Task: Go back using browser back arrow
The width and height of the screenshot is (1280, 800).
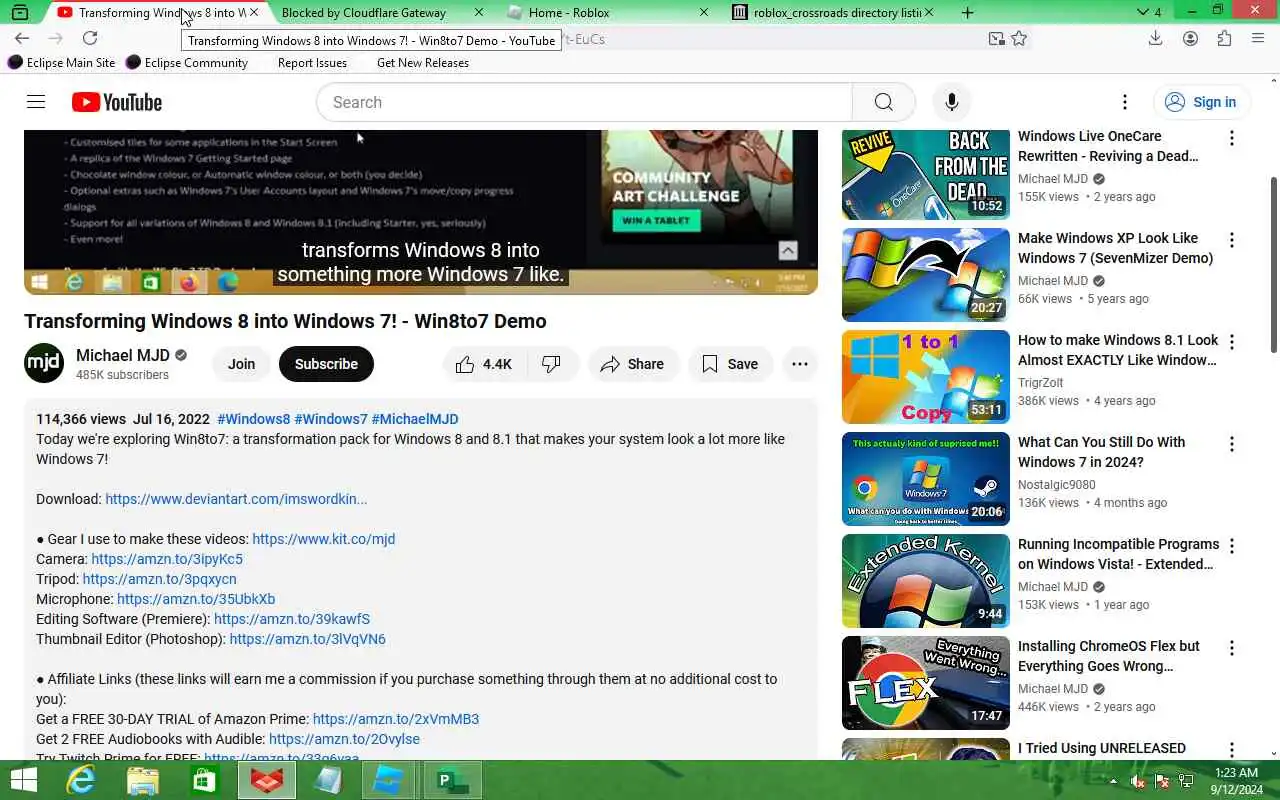Action: 22,38
